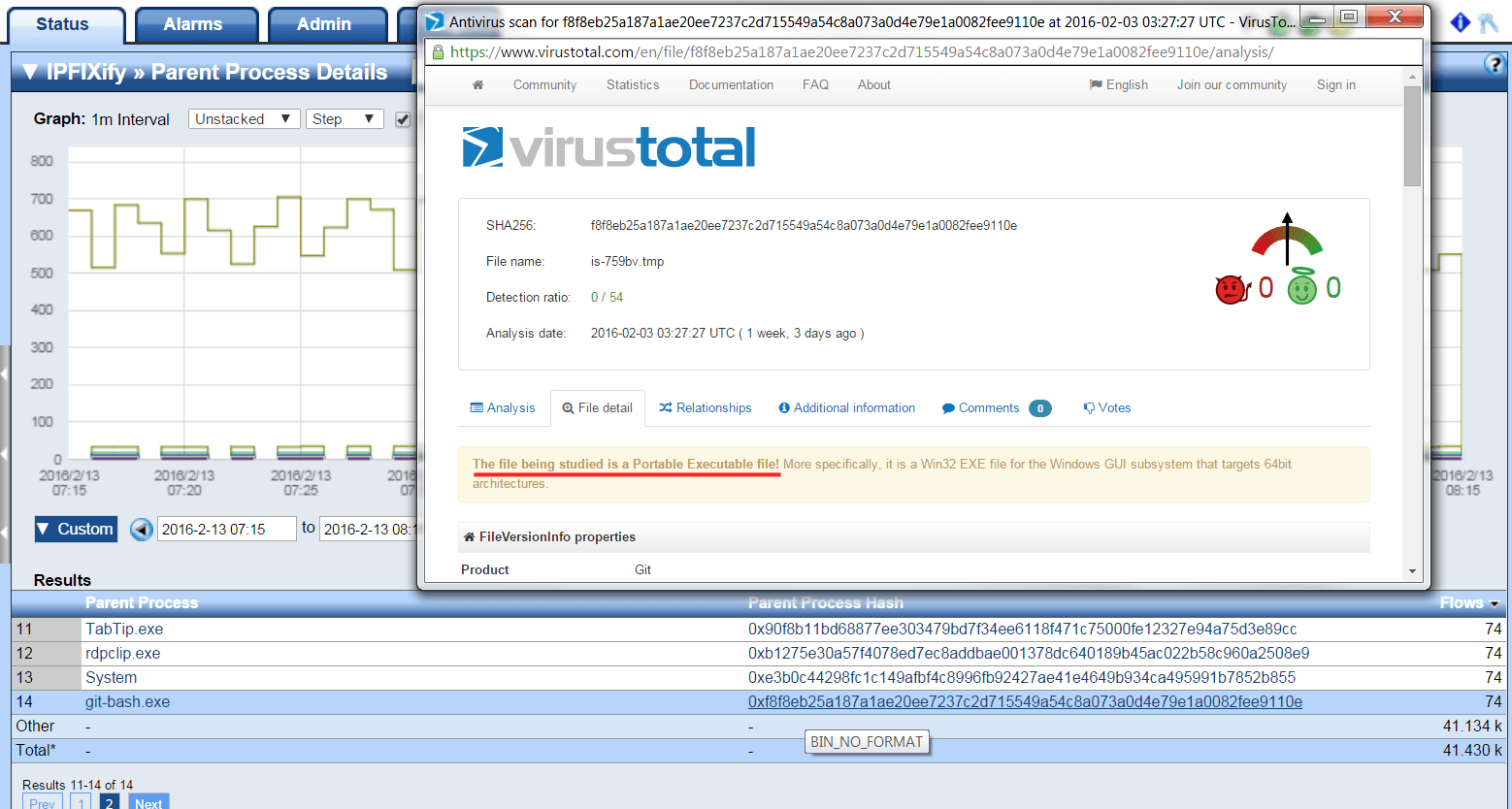
Task: Collapse the IPFIXify Parent Process Details header
Action: (x=30, y=72)
